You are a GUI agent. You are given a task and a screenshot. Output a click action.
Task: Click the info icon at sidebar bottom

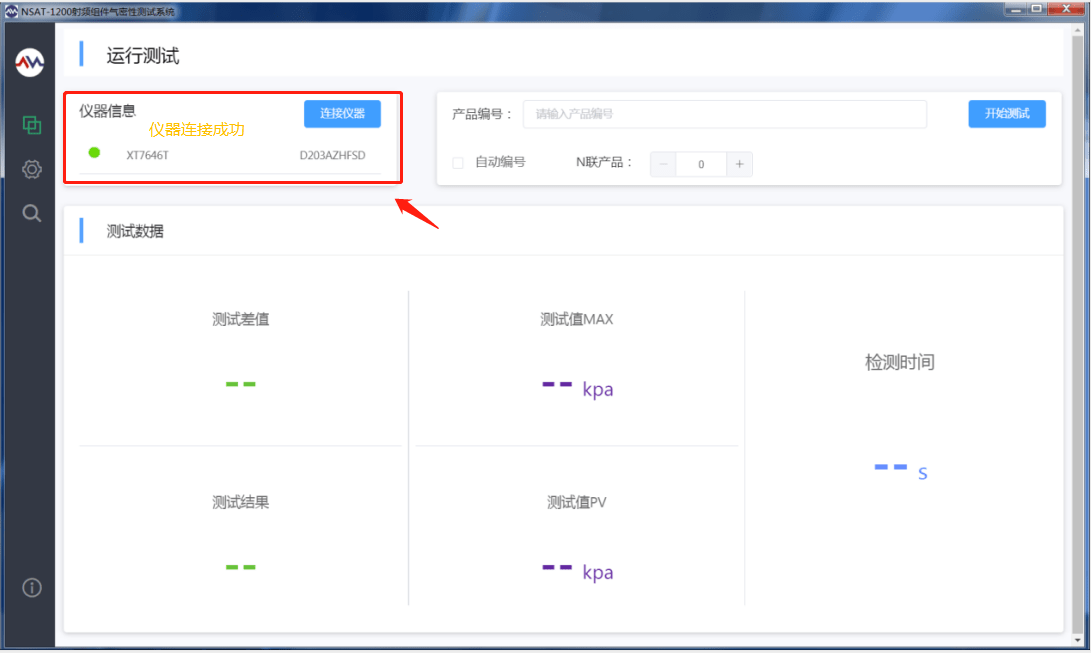[31, 587]
